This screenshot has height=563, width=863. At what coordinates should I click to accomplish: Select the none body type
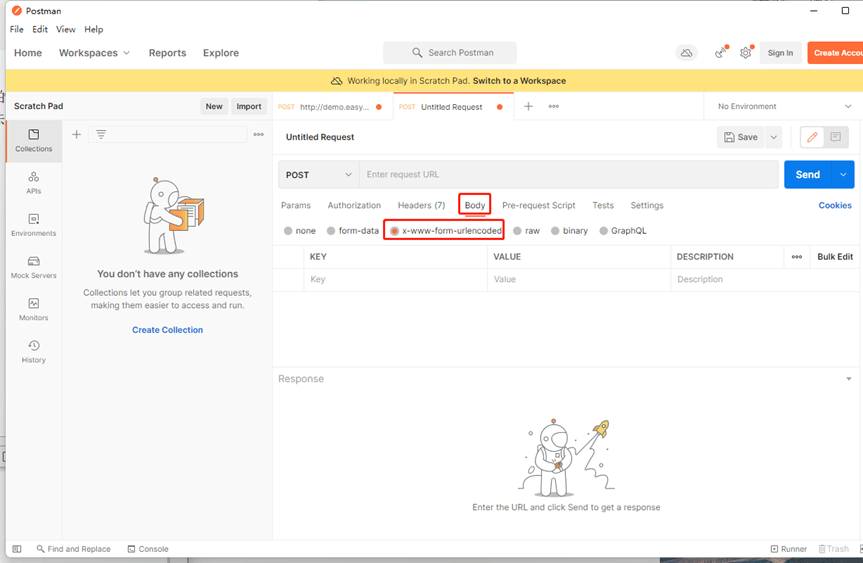click(300, 231)
